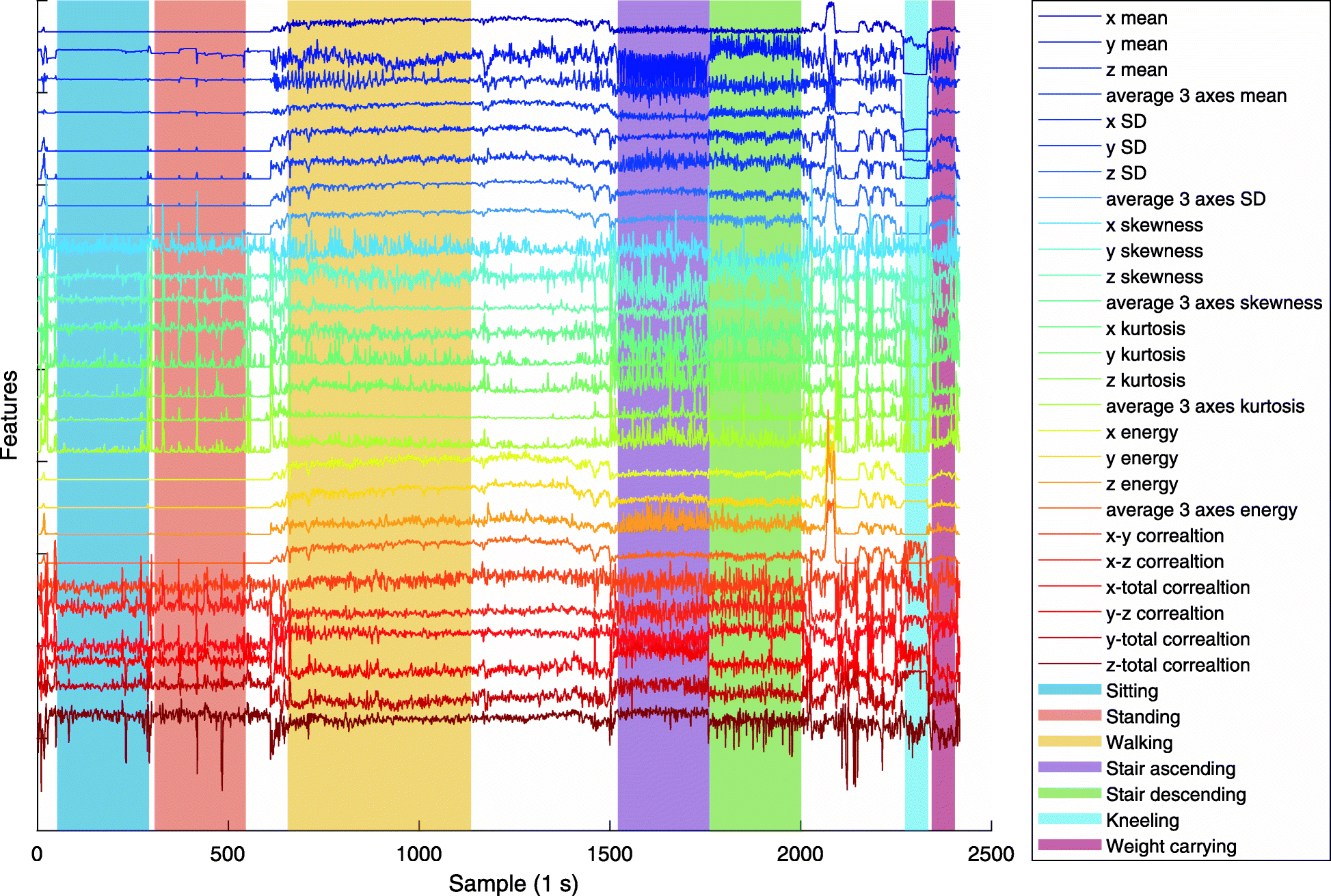The image size is (1331, 896).
Task: Click the cyan Kneeling band in plot
Action: 917,416
